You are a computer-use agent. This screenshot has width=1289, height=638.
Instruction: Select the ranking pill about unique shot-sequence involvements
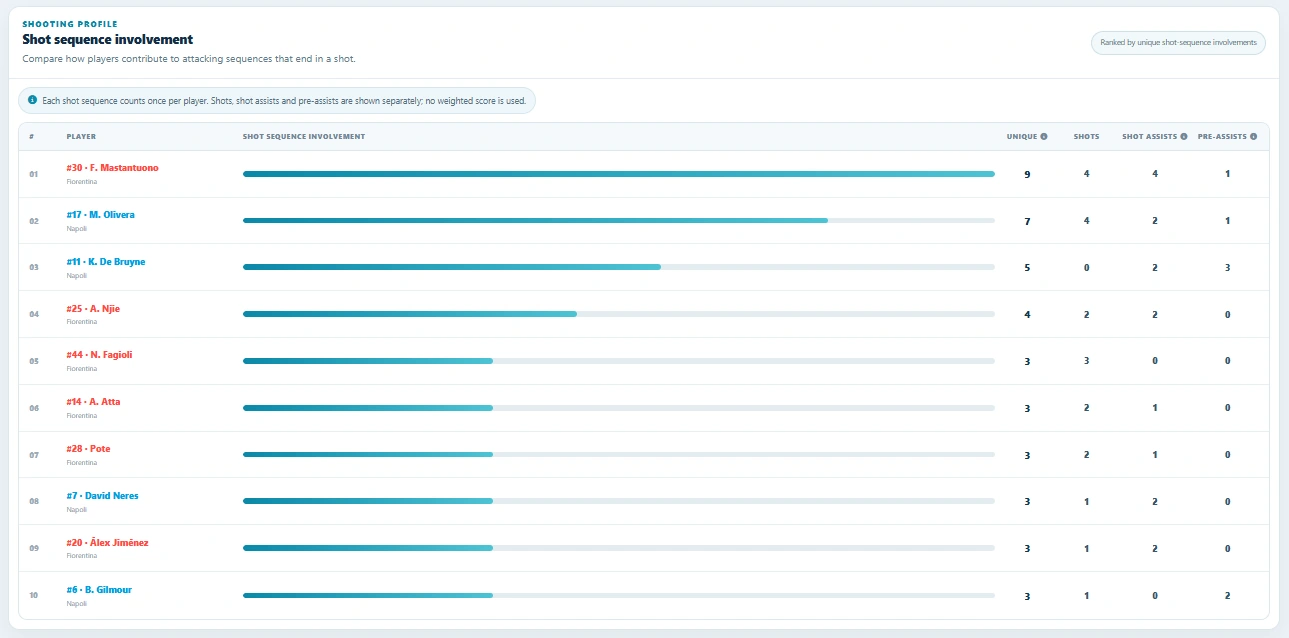coord(1179,43)
